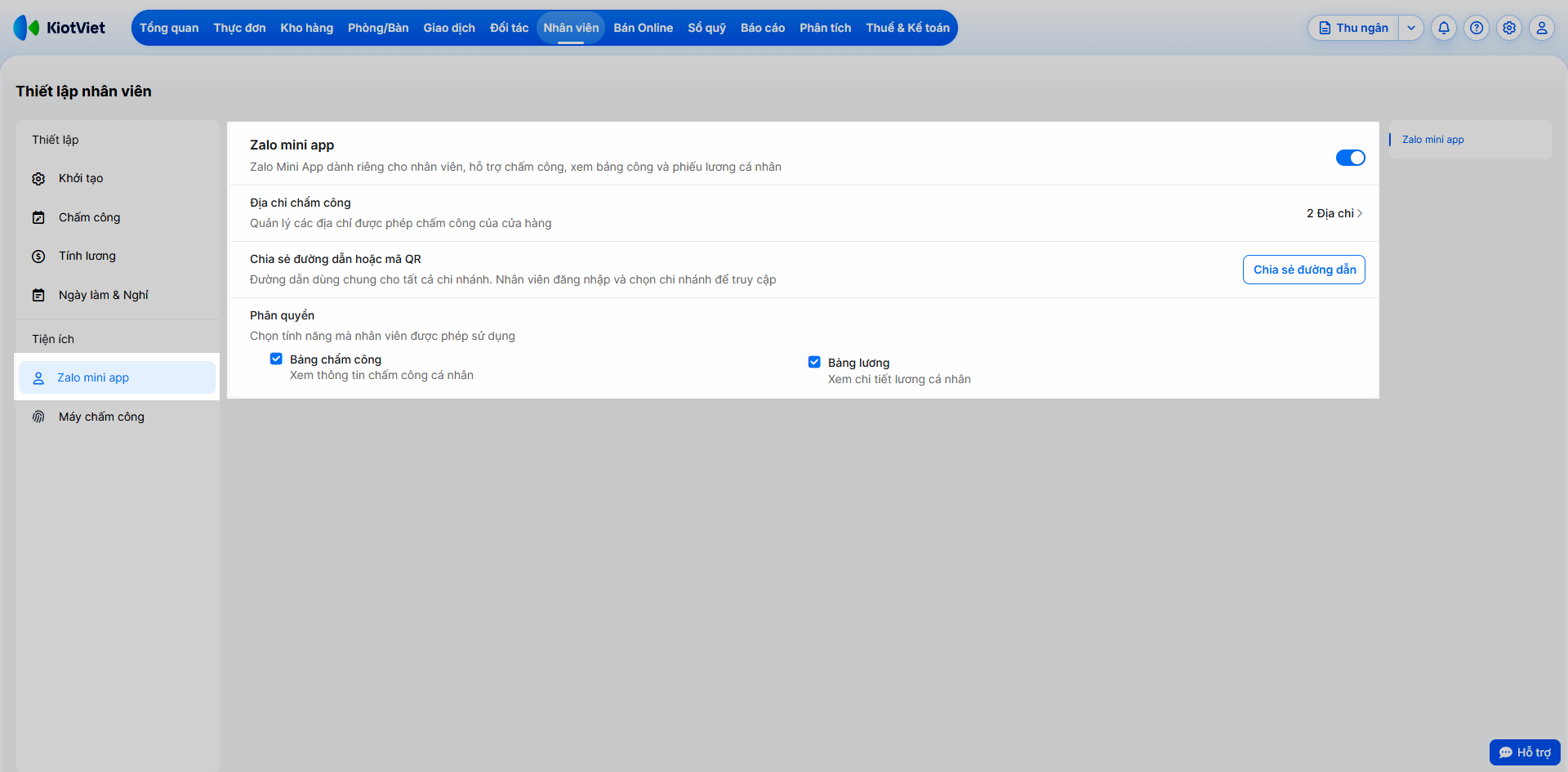1568x772 pixels.
Task: Open the user account icon
Action: (x=1542, y=28)
